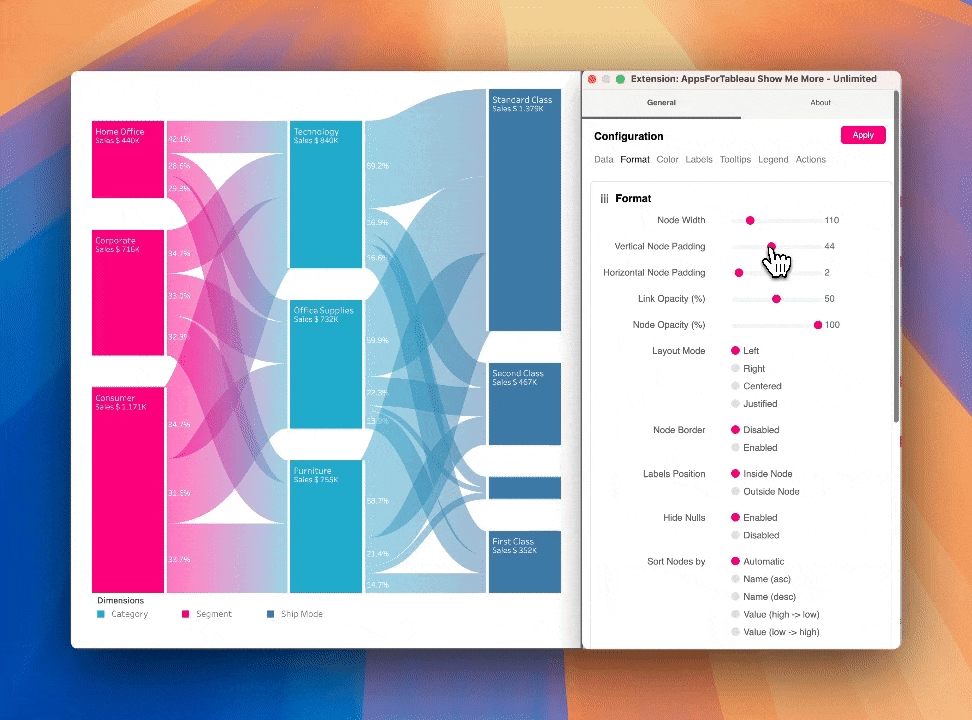Choose the Justified layout mode
Screen dimensions: 972x720
736,404
